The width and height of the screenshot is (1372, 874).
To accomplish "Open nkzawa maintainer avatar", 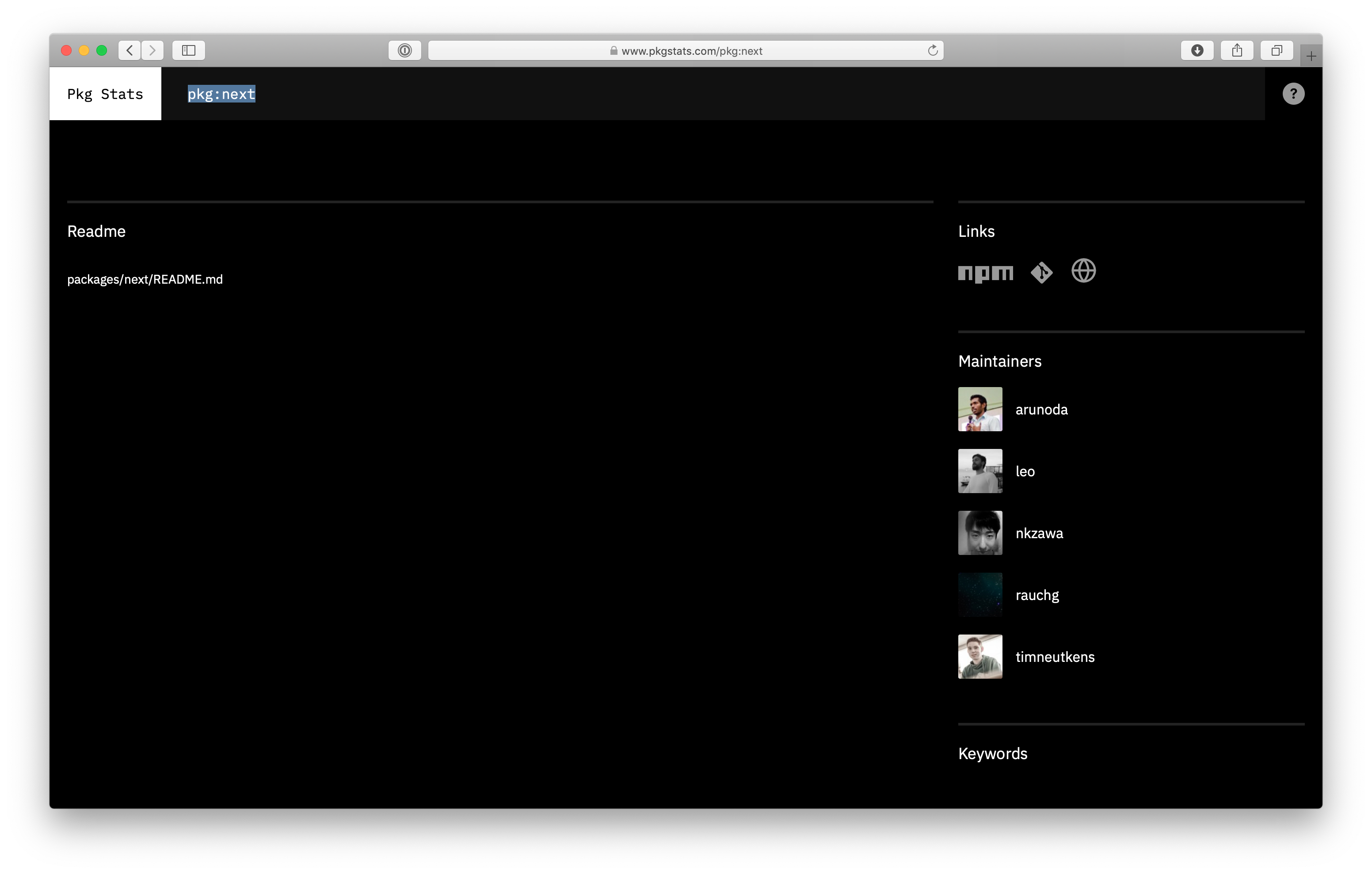I will coord(980,533).
